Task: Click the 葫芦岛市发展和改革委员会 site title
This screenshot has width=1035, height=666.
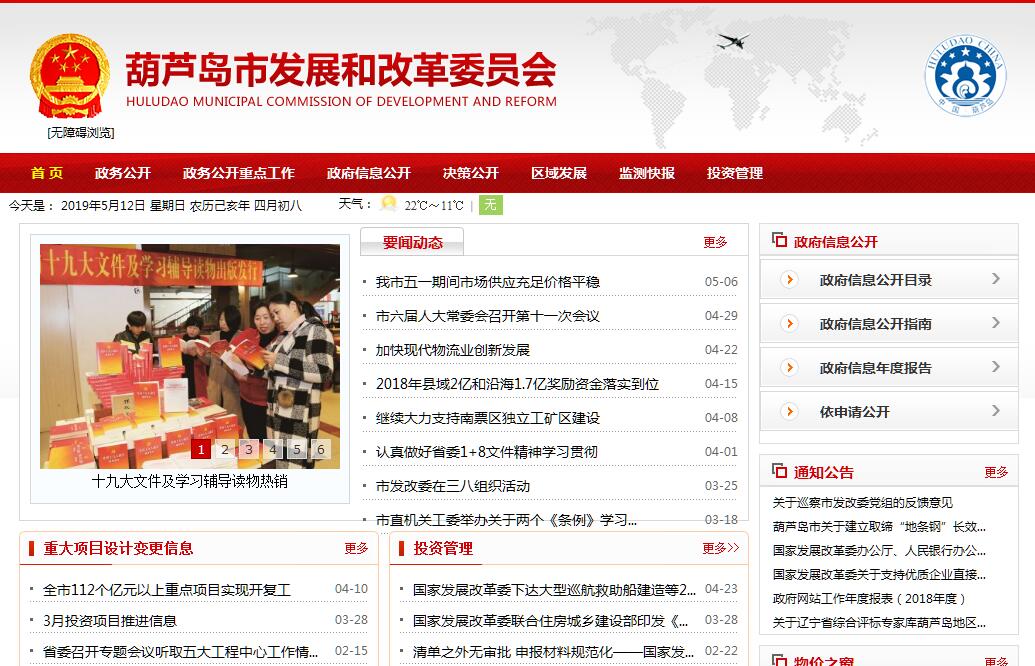Action: pyautogui.click(x=341, y=69)
